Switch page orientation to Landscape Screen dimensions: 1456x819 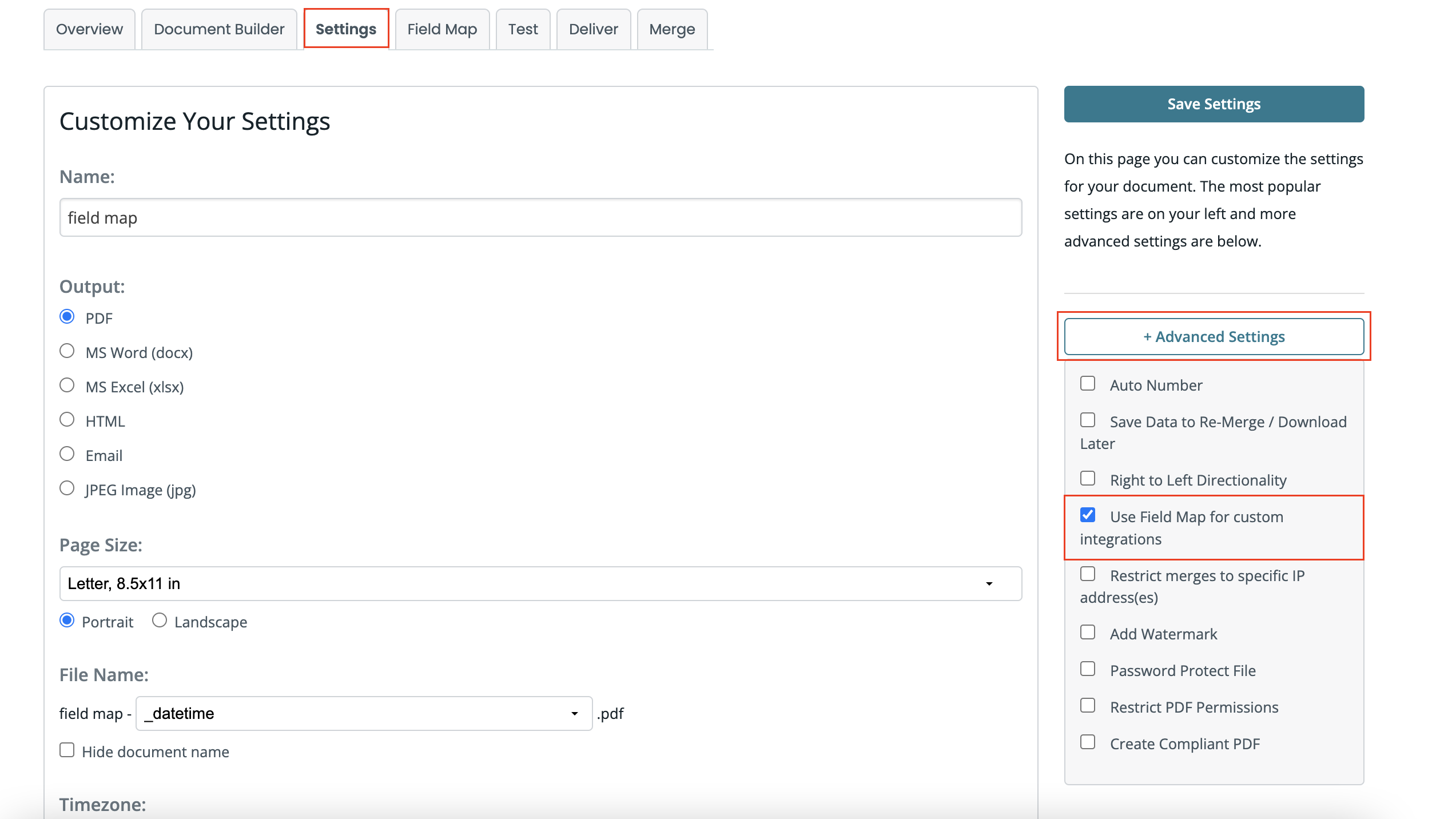pos(160,620)
